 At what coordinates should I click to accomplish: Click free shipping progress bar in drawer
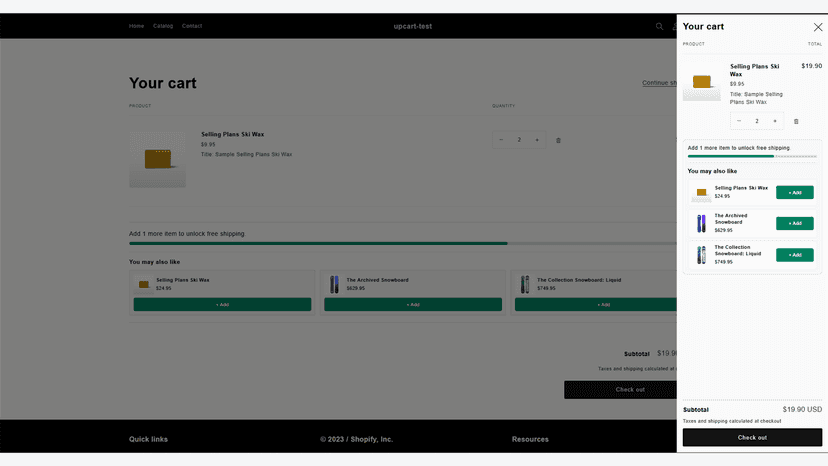(752, 156)
